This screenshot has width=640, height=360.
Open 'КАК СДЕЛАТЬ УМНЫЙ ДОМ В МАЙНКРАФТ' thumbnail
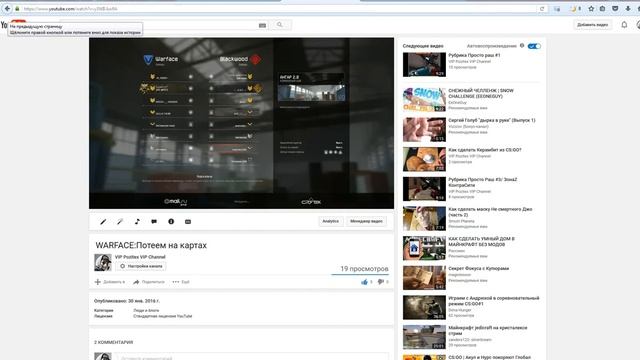click(x=424, y=248)
